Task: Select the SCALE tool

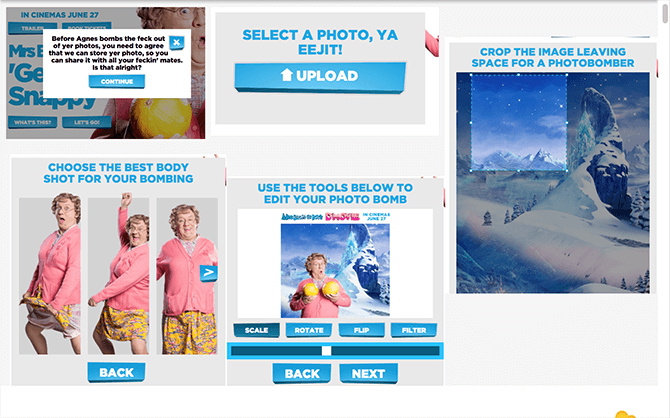Action: click(256, 330)
